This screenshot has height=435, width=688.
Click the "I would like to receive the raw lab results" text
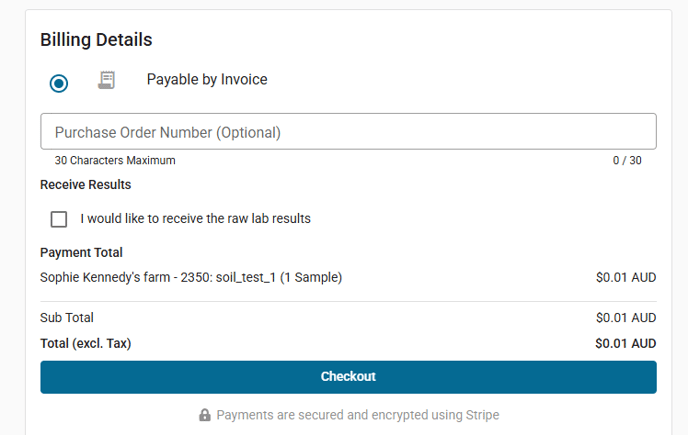click(x=195, y=218)
